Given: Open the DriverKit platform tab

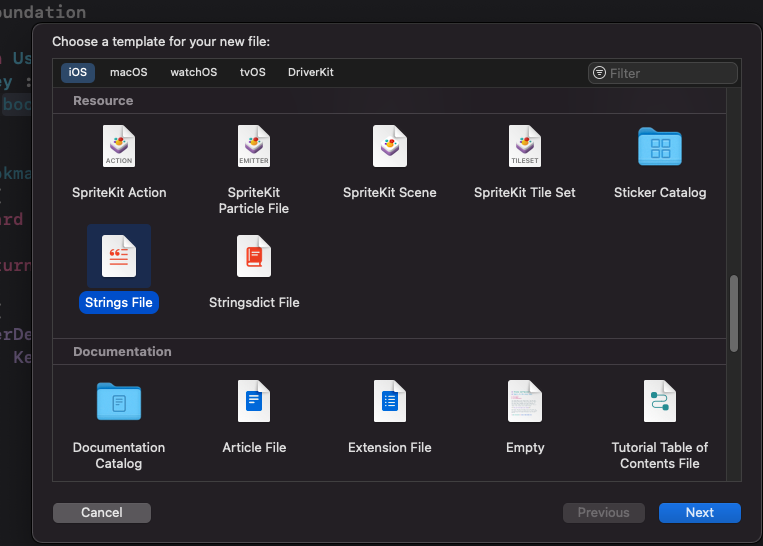Looking at the screenshot, I should [x=311, y=73].
